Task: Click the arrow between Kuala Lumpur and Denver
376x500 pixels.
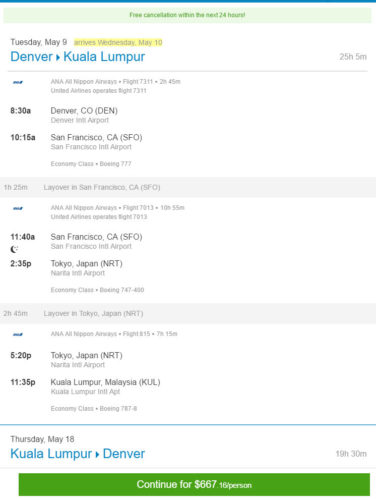Action: point(97,455)
